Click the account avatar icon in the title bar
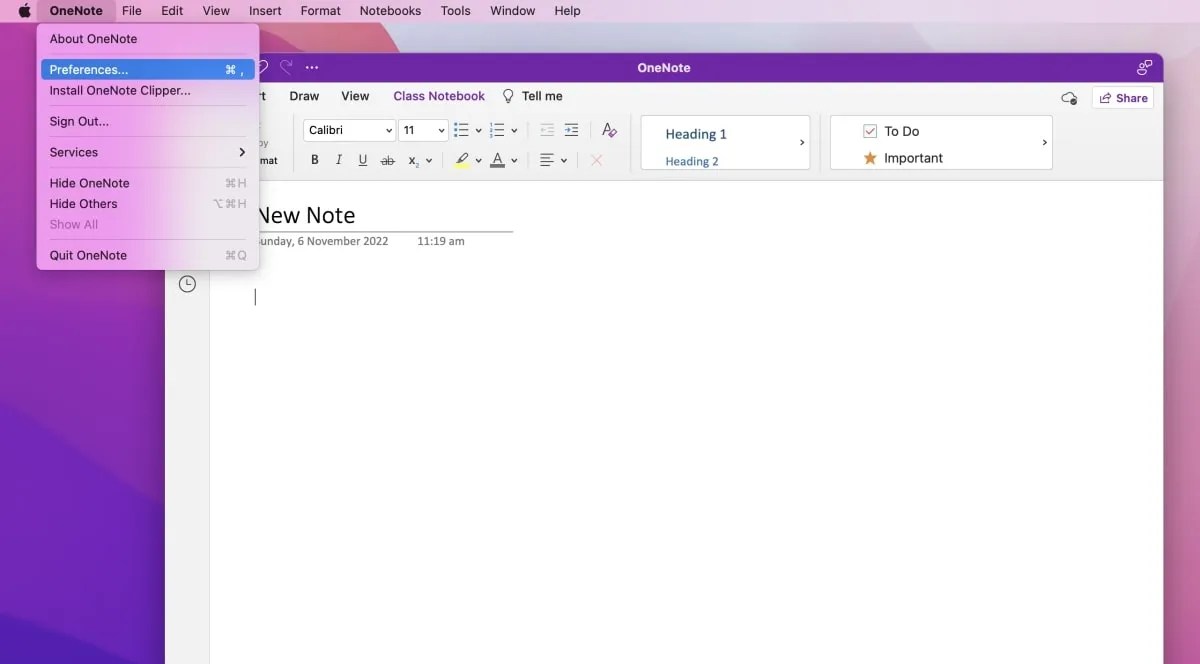The width and height of the screenshot is (1200, 664). pyautogui.click(x=1143, y=67)
